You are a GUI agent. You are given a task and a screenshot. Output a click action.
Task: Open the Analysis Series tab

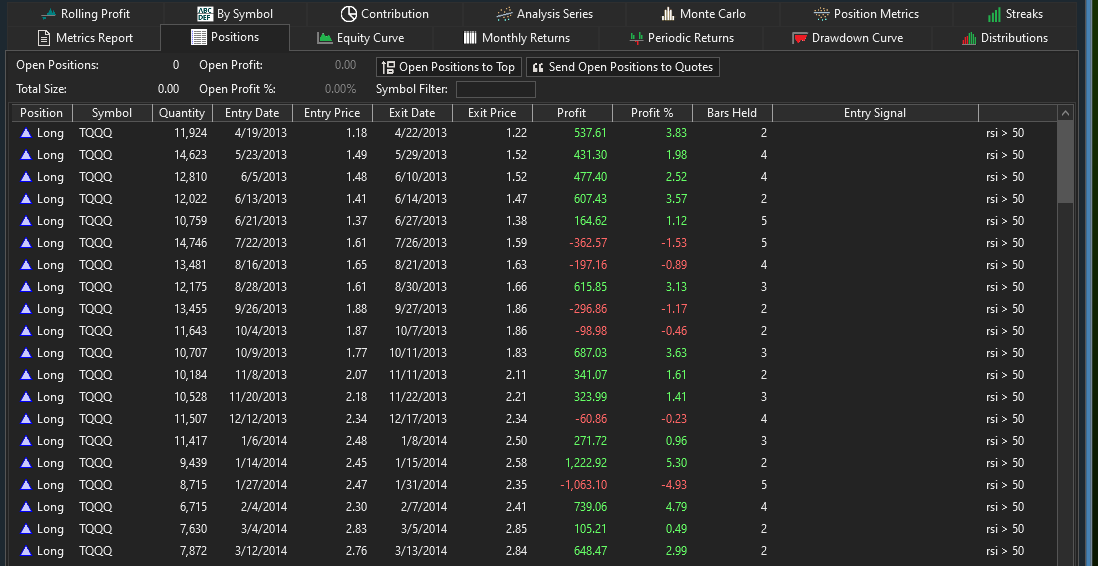(x=545, y=14)
